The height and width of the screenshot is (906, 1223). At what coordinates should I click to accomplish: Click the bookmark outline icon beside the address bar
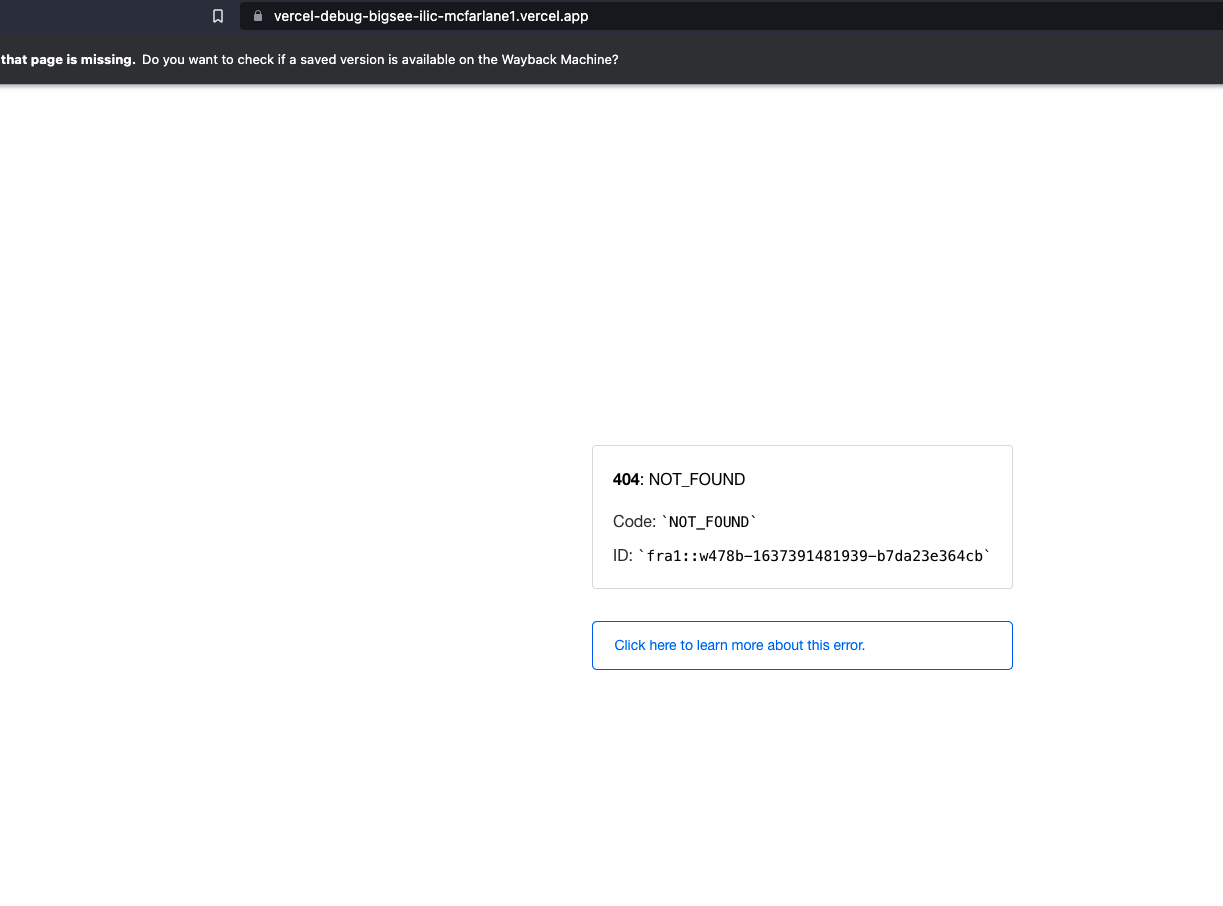tap(218, 16)
